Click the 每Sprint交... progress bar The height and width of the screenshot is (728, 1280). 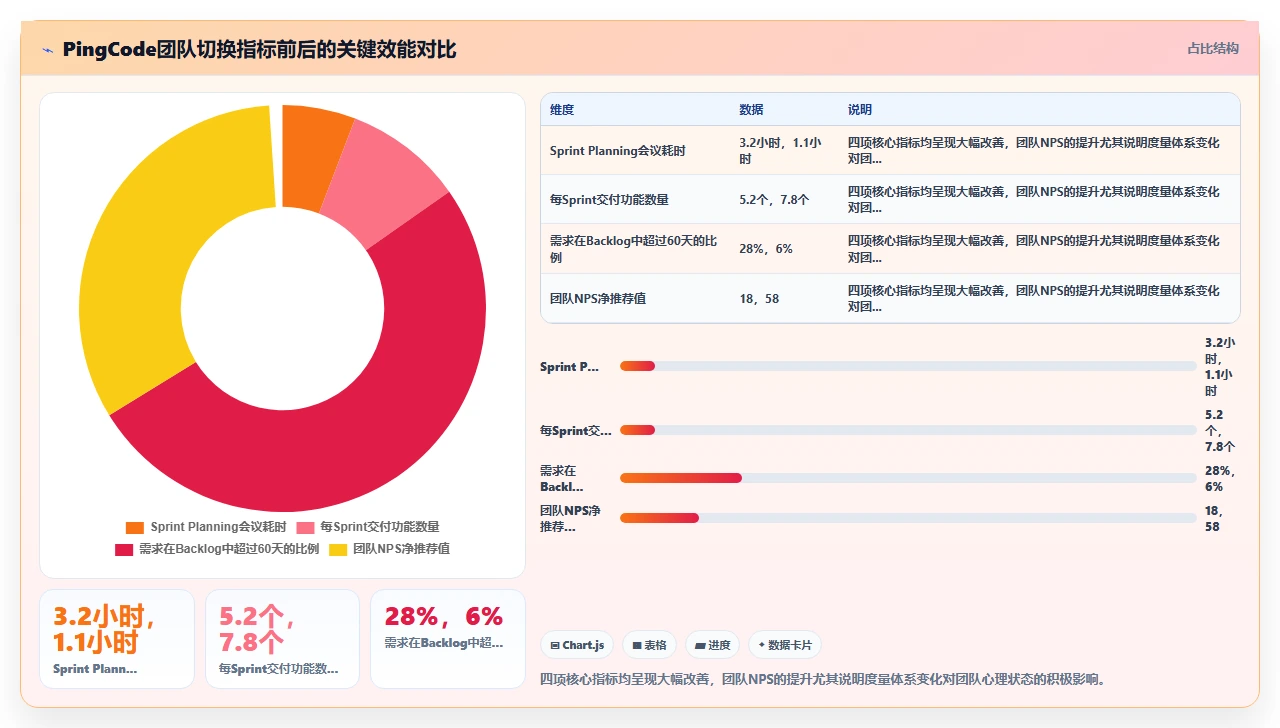(x=908, y=430)
